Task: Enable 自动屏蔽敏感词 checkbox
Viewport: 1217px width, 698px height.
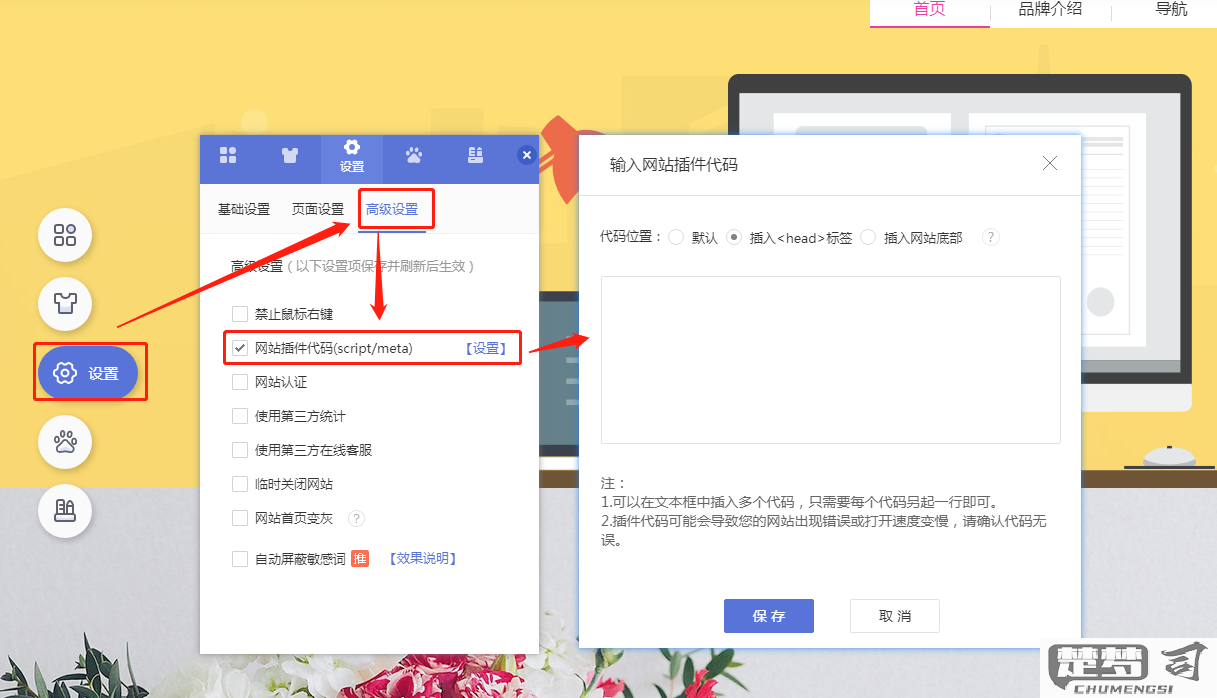Action: coord(240,559)
